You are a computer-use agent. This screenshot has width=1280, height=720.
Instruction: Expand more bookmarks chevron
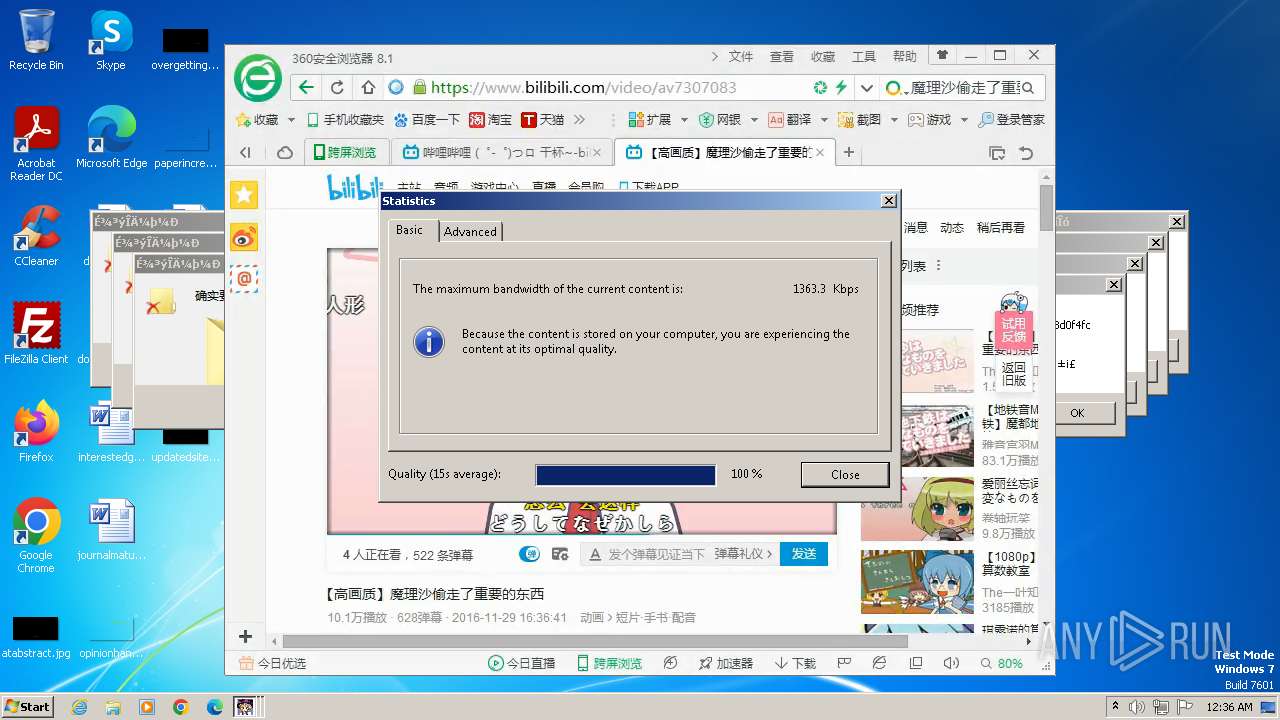[x=579, y=119]
